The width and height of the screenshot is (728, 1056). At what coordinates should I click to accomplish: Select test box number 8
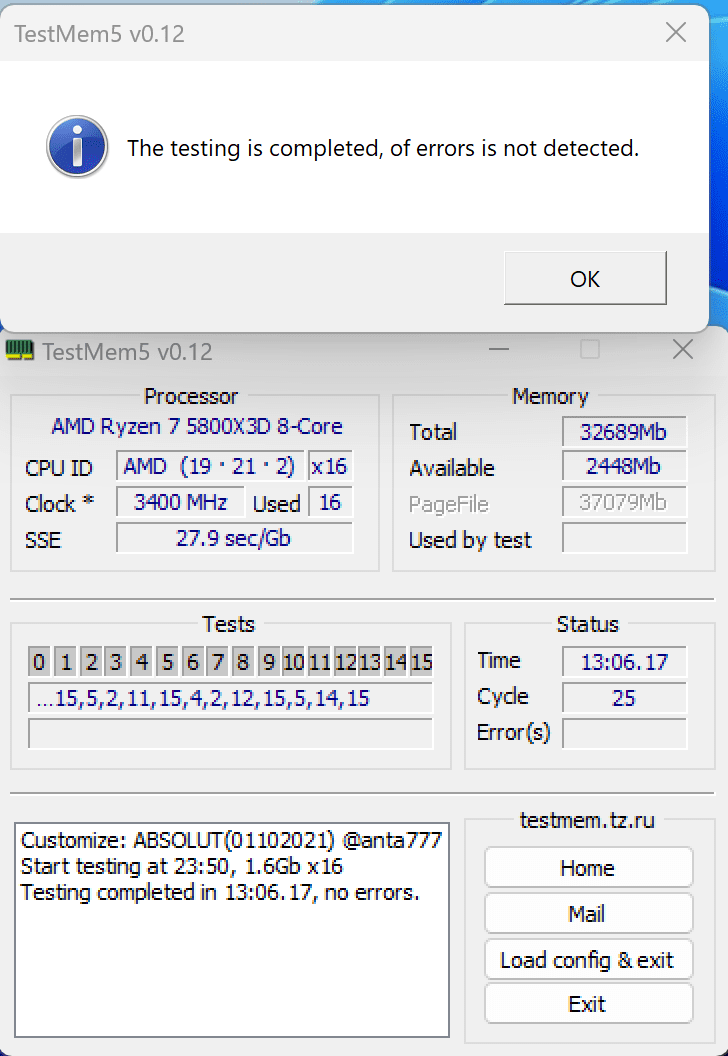pyautogui.click(x=242, y=662)
